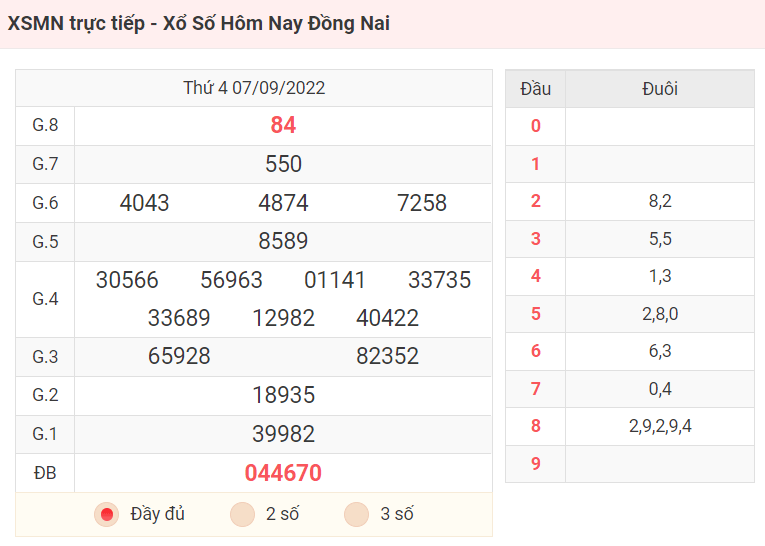Click the G.3 number 65928

(179, 356)
